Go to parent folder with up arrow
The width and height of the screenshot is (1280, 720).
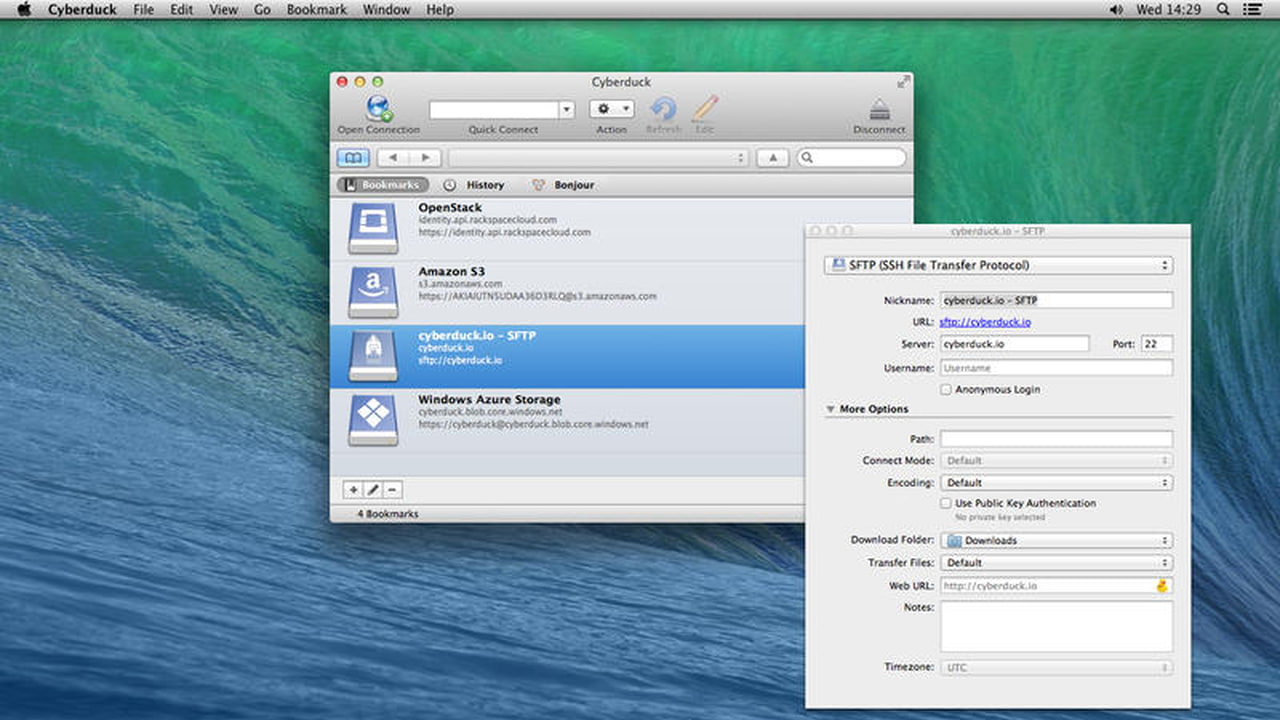coord(772,158)
